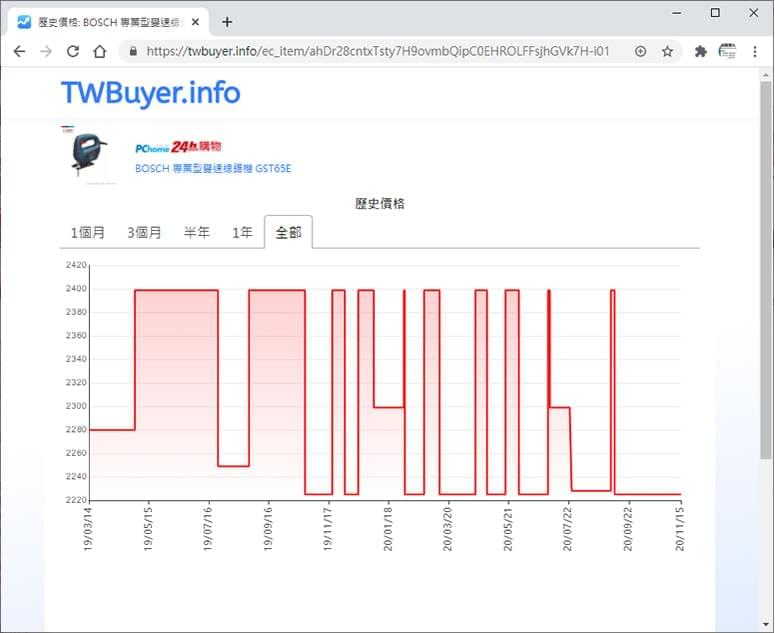Reload the current page
775x633 pixels.
point(73,51)
